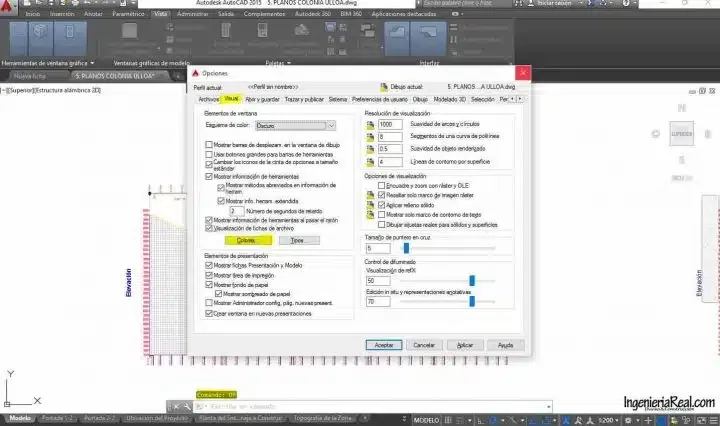Toggle the File Tabs interface button
720x426 pixels.
[397, 39]
